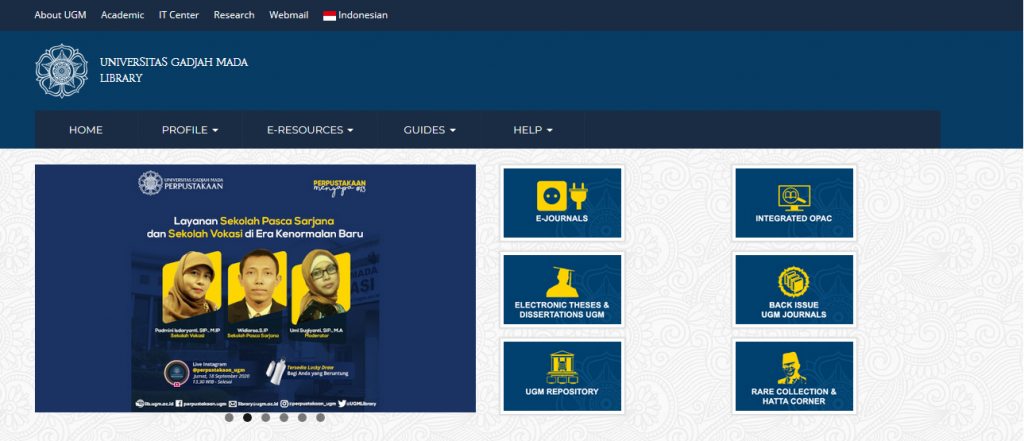The image size is (1024, 441).
Task: Click the Instagram icon in banner footer
Action: (x=283, y=404)
